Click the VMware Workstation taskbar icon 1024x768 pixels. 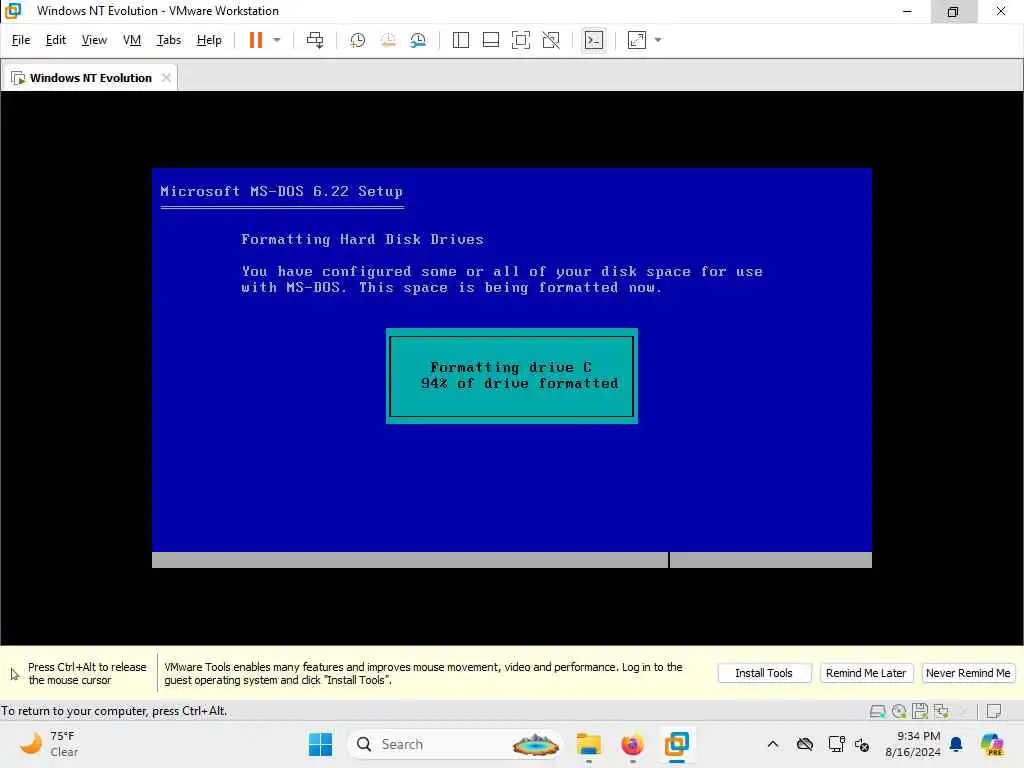click(x=677, y=744)
